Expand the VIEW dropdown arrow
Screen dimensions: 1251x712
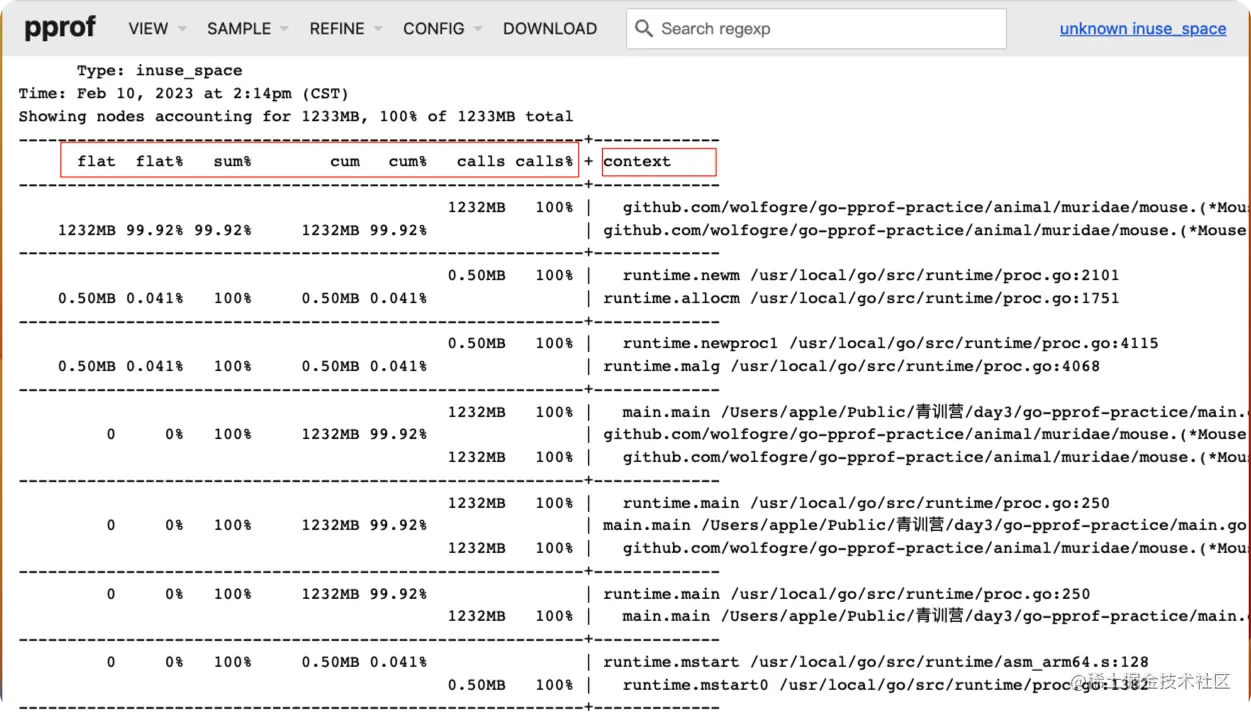181,29
